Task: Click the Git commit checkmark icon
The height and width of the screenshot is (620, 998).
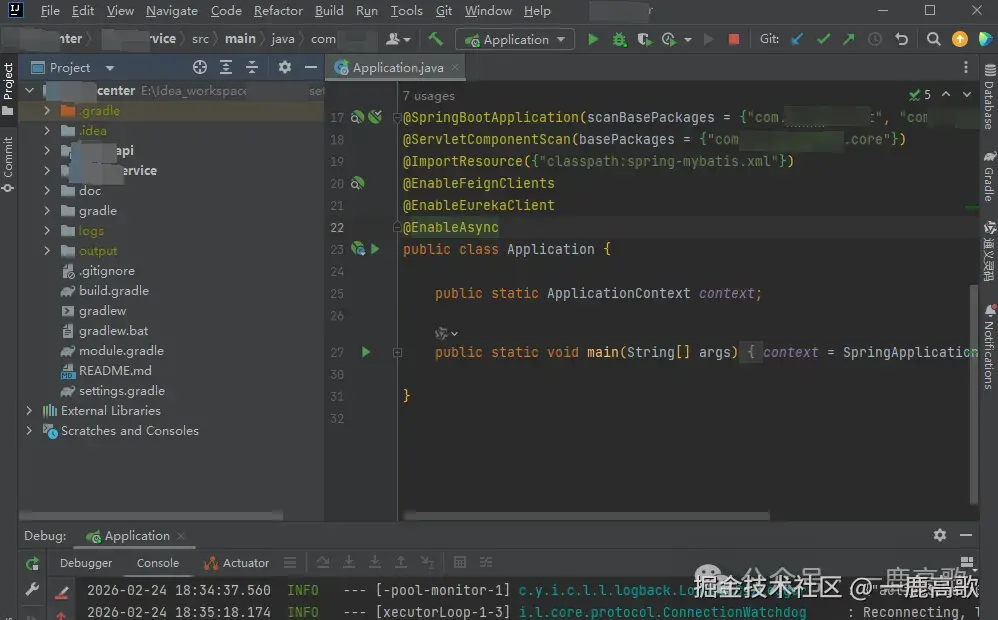Action: coord(823,39)
